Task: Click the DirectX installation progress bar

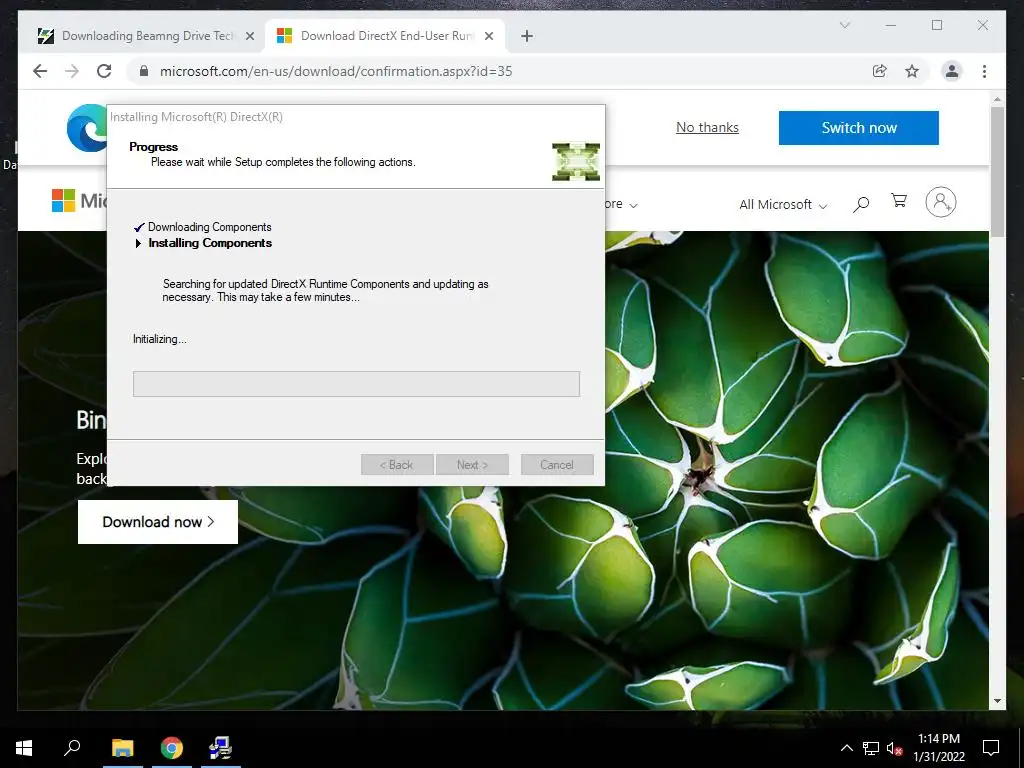Action: [x=356, y=384]
